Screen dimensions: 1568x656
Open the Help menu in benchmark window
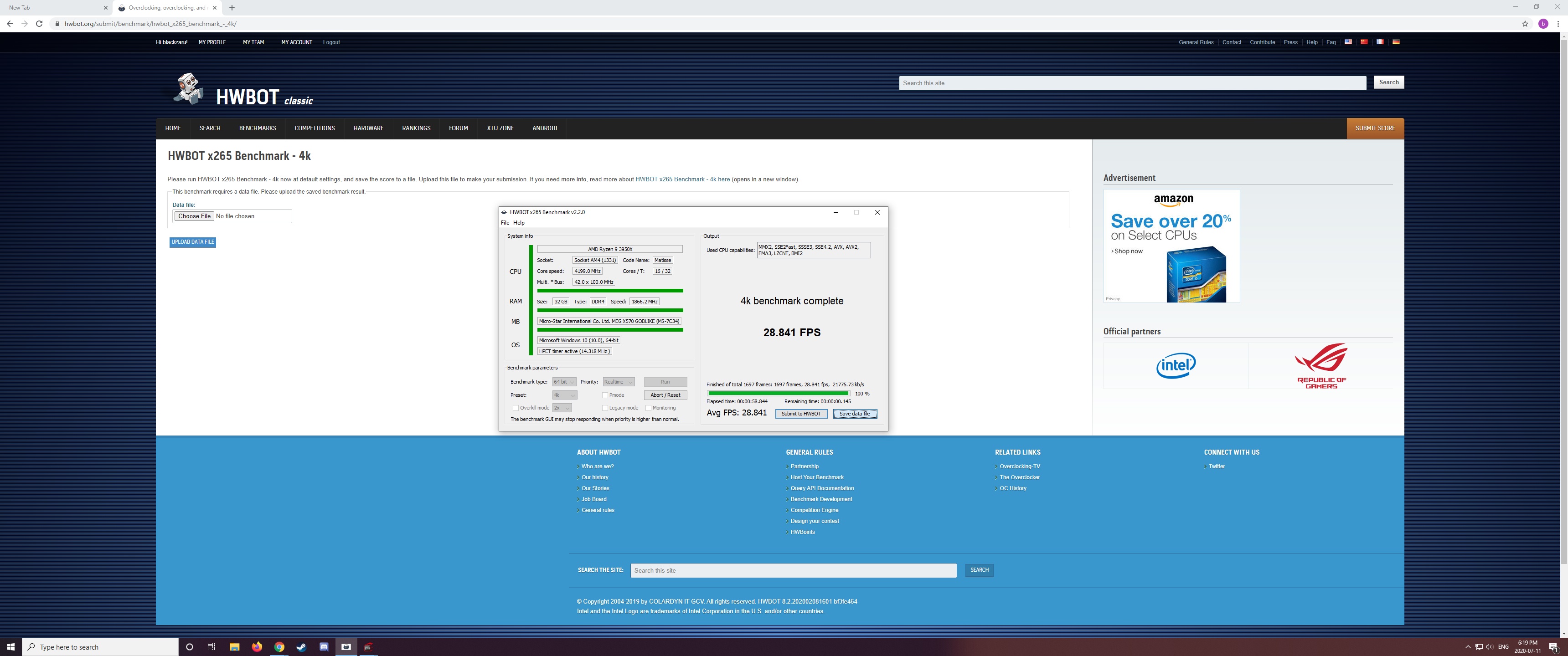(519, 223)
